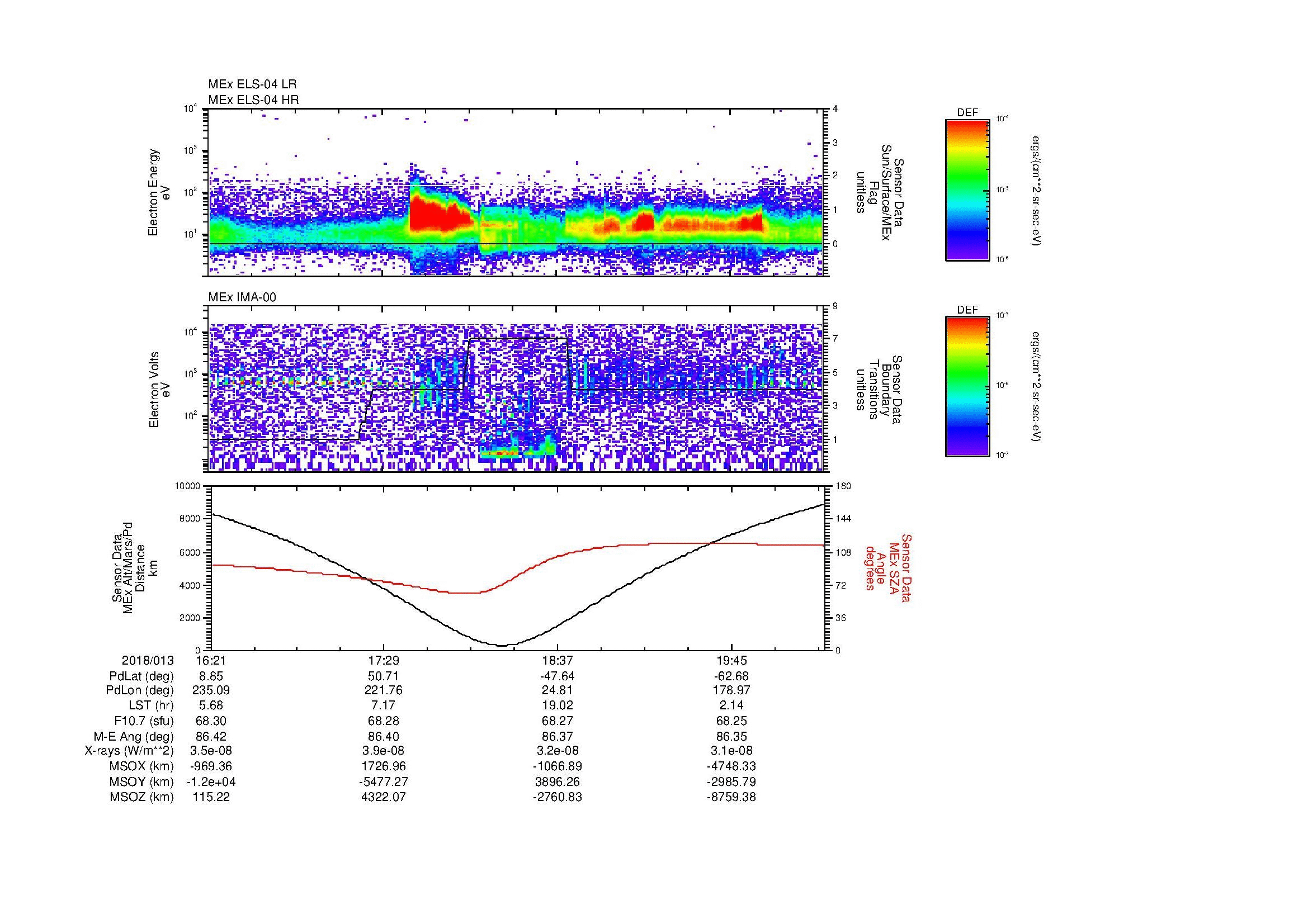Viewport: 1308px width, 924px height.
Task: Click the PdLat value '-47.64'
Action: (x=557, y=676)
